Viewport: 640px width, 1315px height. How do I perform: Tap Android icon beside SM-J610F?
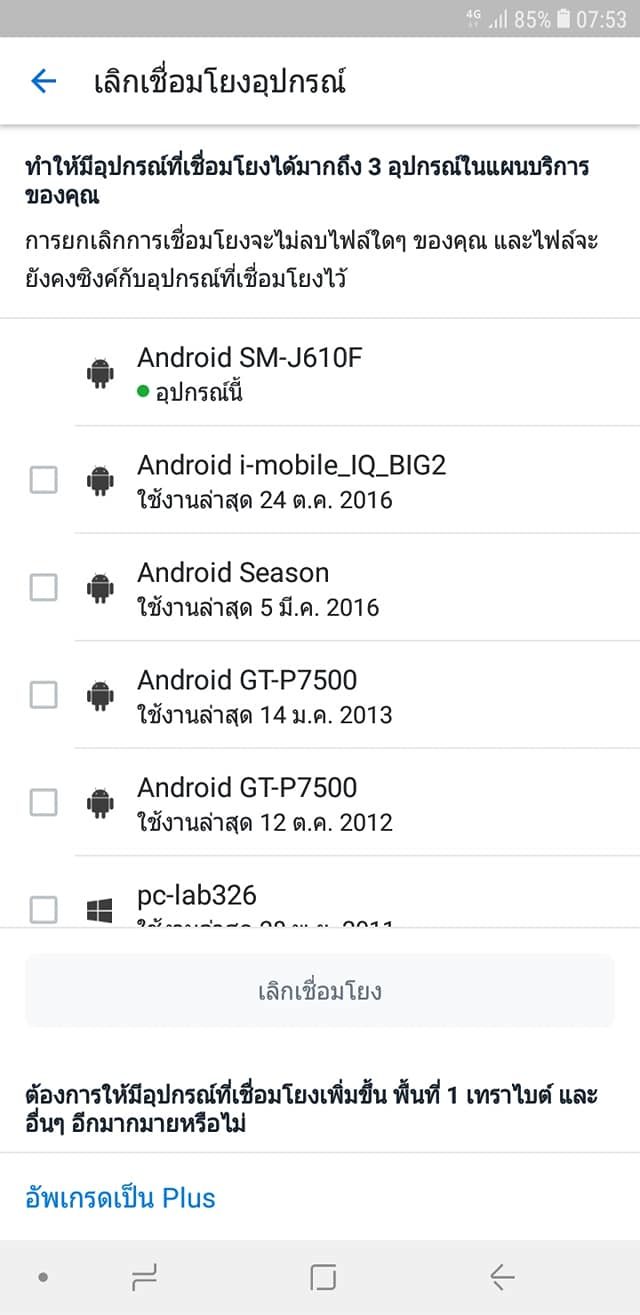click(100, 374)
